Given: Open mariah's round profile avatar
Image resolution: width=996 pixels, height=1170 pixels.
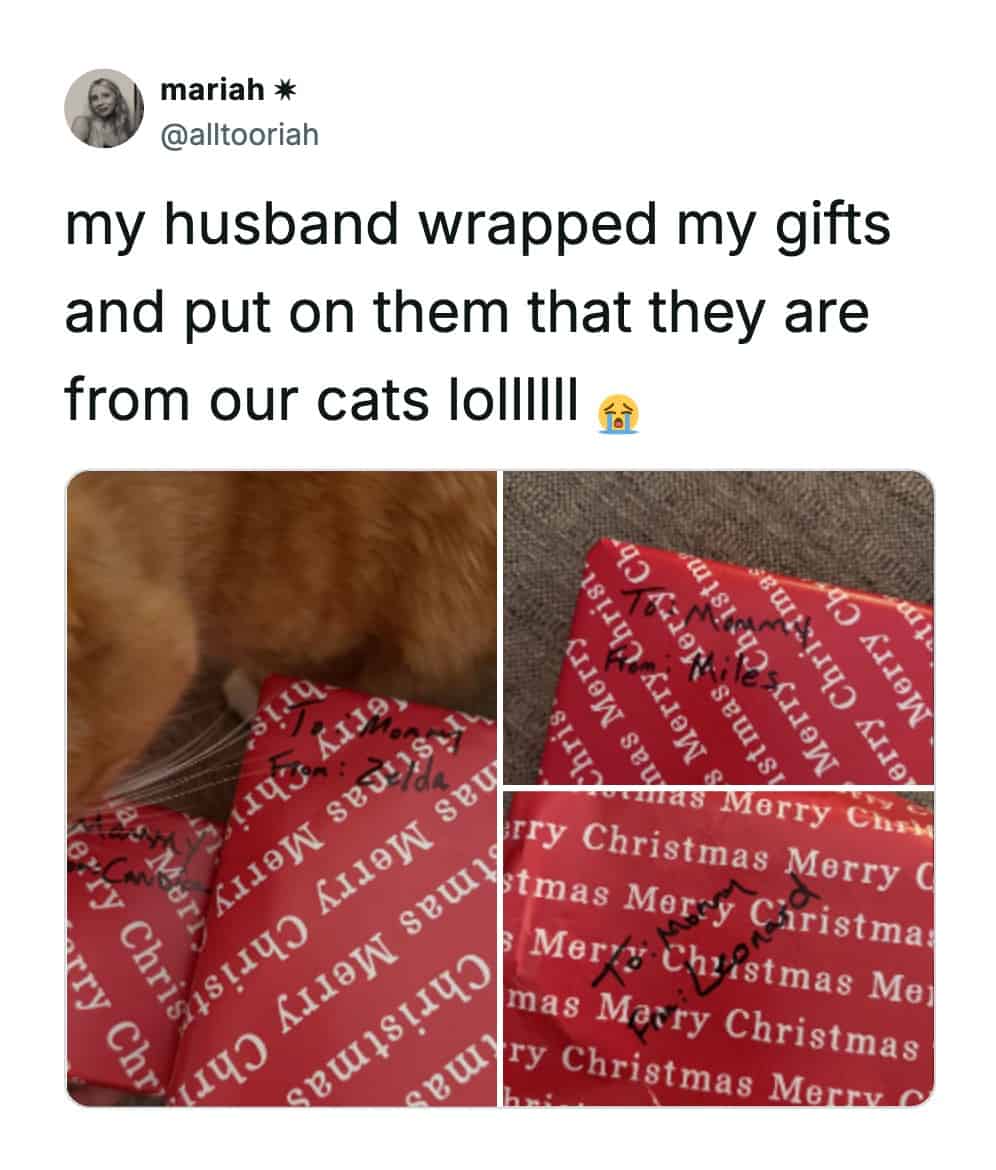Looking at the screenshot, I should tap(104, 109).
